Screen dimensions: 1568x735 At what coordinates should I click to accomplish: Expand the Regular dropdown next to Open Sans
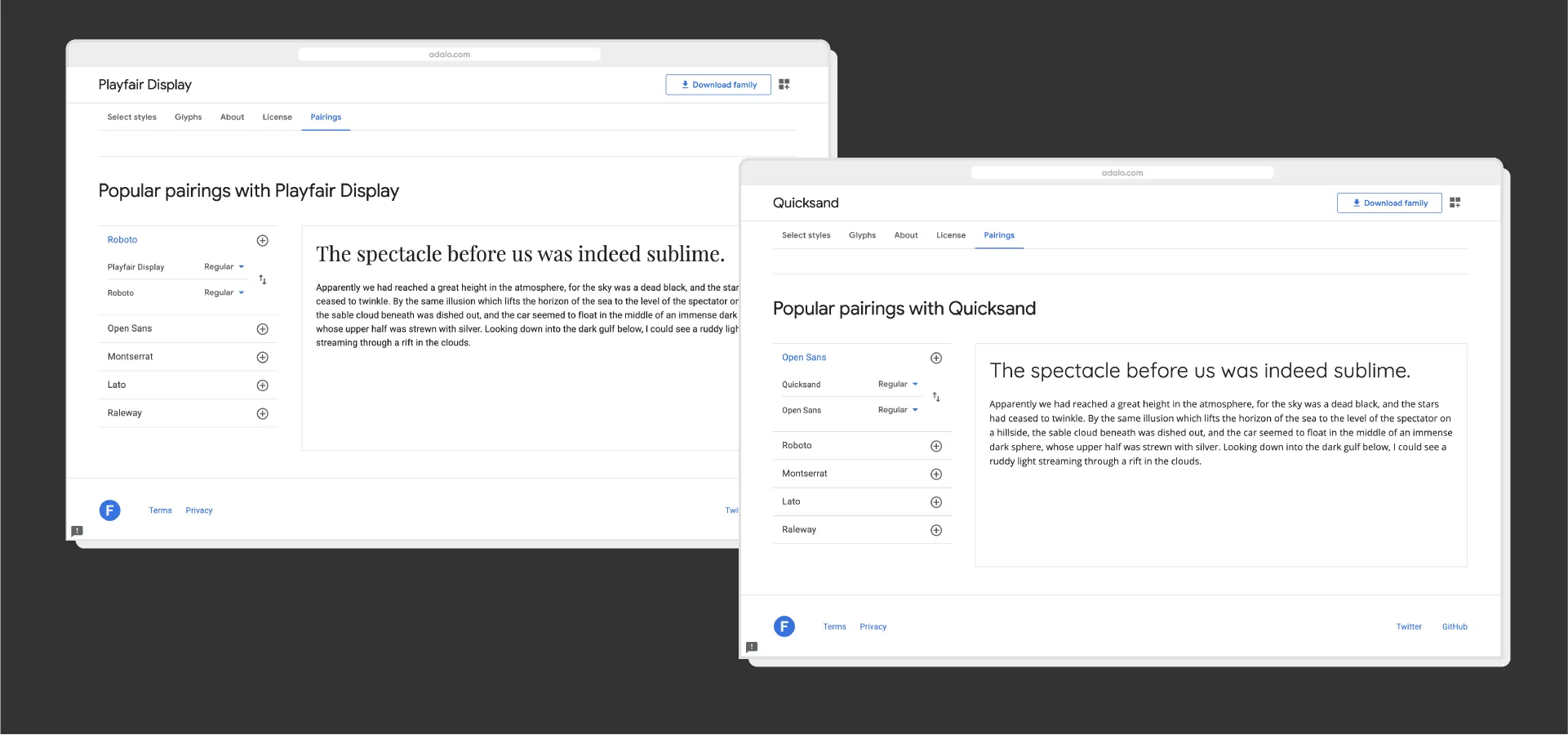click(896, 410)
